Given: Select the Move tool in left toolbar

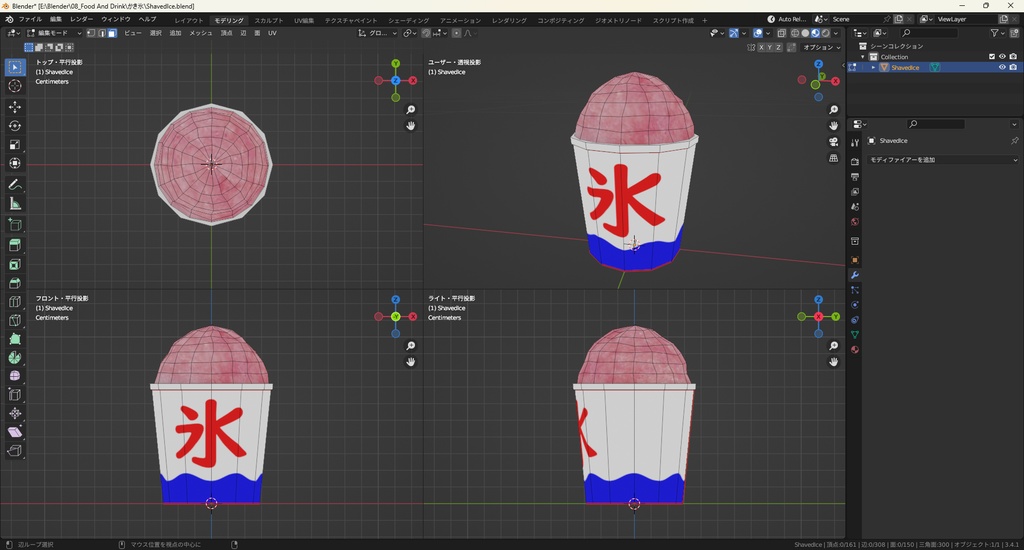Looking at the screenshot, I should (x=15, y=106).
